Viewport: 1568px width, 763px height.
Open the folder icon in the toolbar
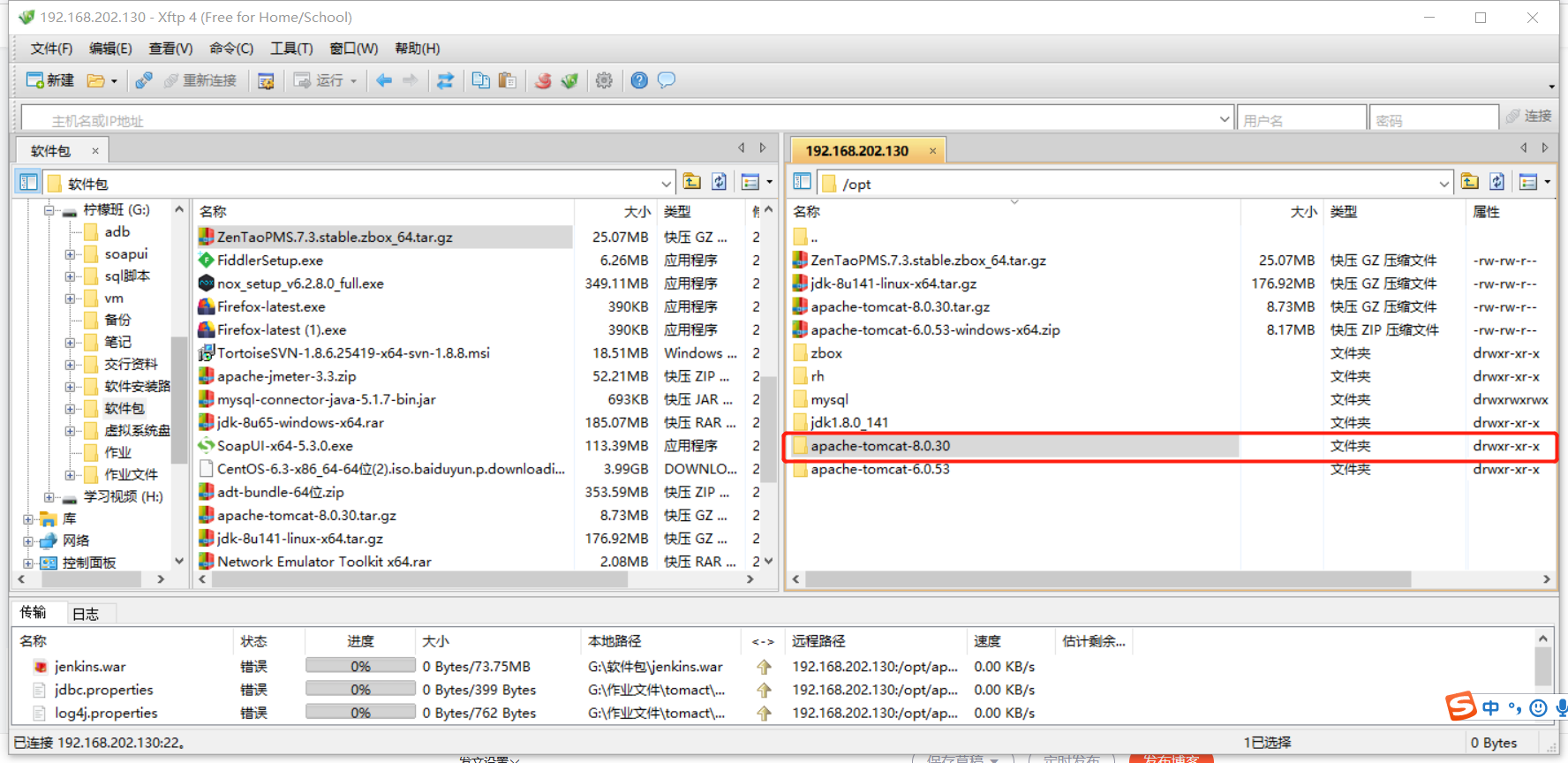click(x=95, y=80)
